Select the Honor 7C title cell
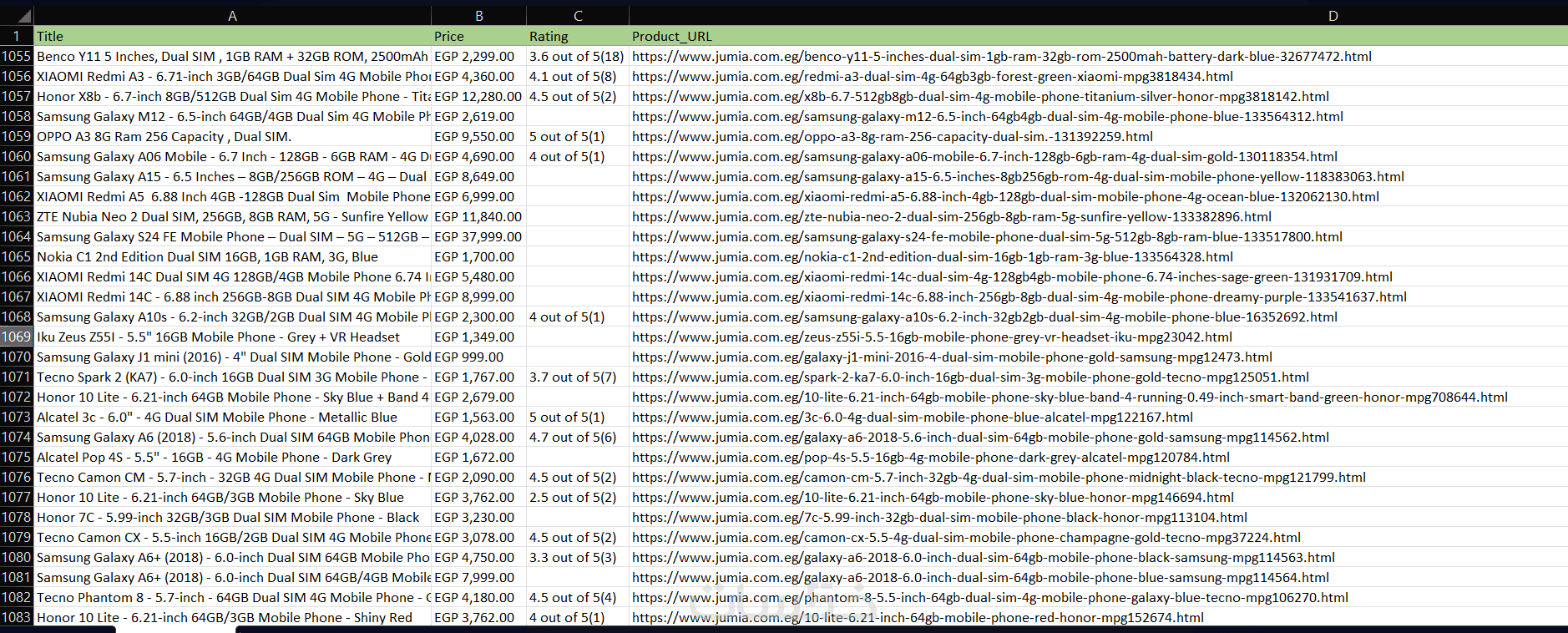This screenshot has height=633, width=1568. click(x=232, y=517)
